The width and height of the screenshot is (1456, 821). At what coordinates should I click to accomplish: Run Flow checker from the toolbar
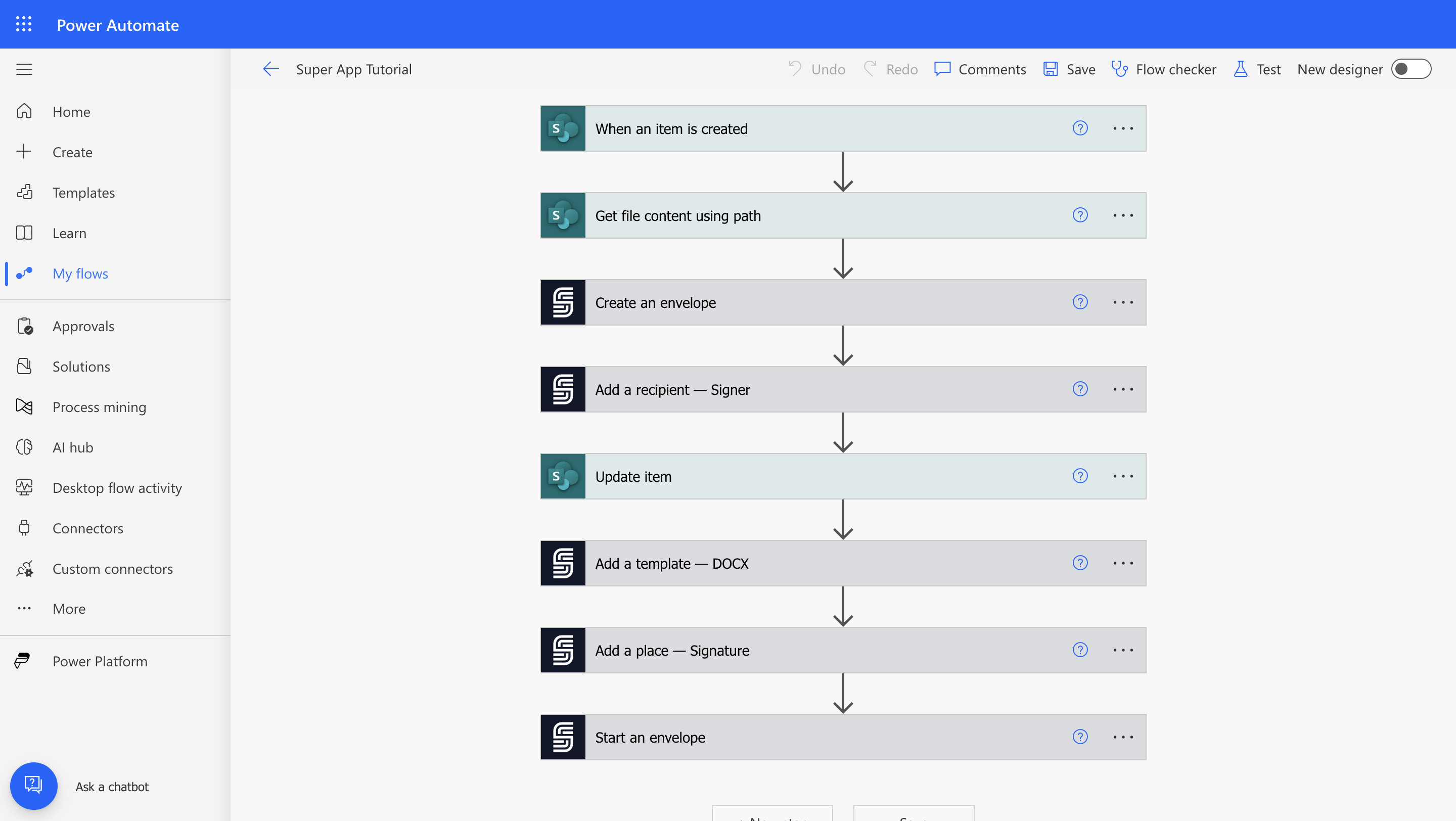1164,69
